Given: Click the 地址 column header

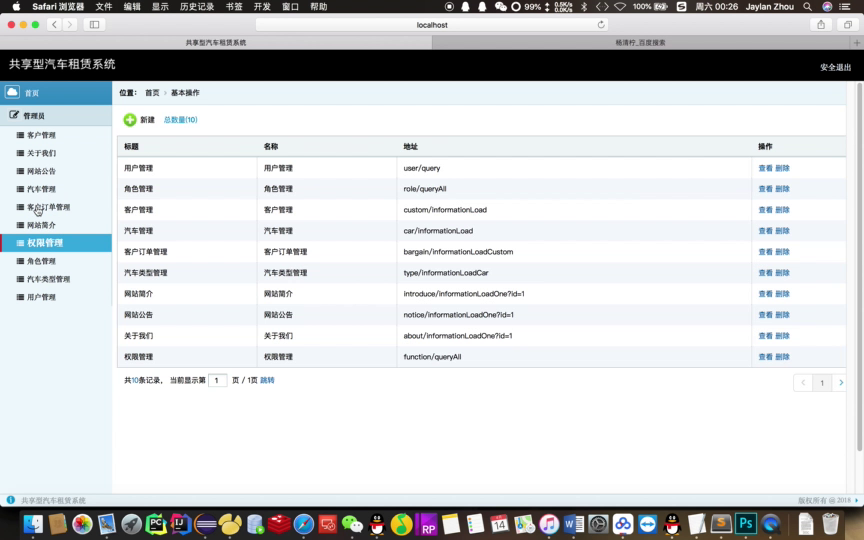Looking at the screenshot, I should tap(411, 147).
